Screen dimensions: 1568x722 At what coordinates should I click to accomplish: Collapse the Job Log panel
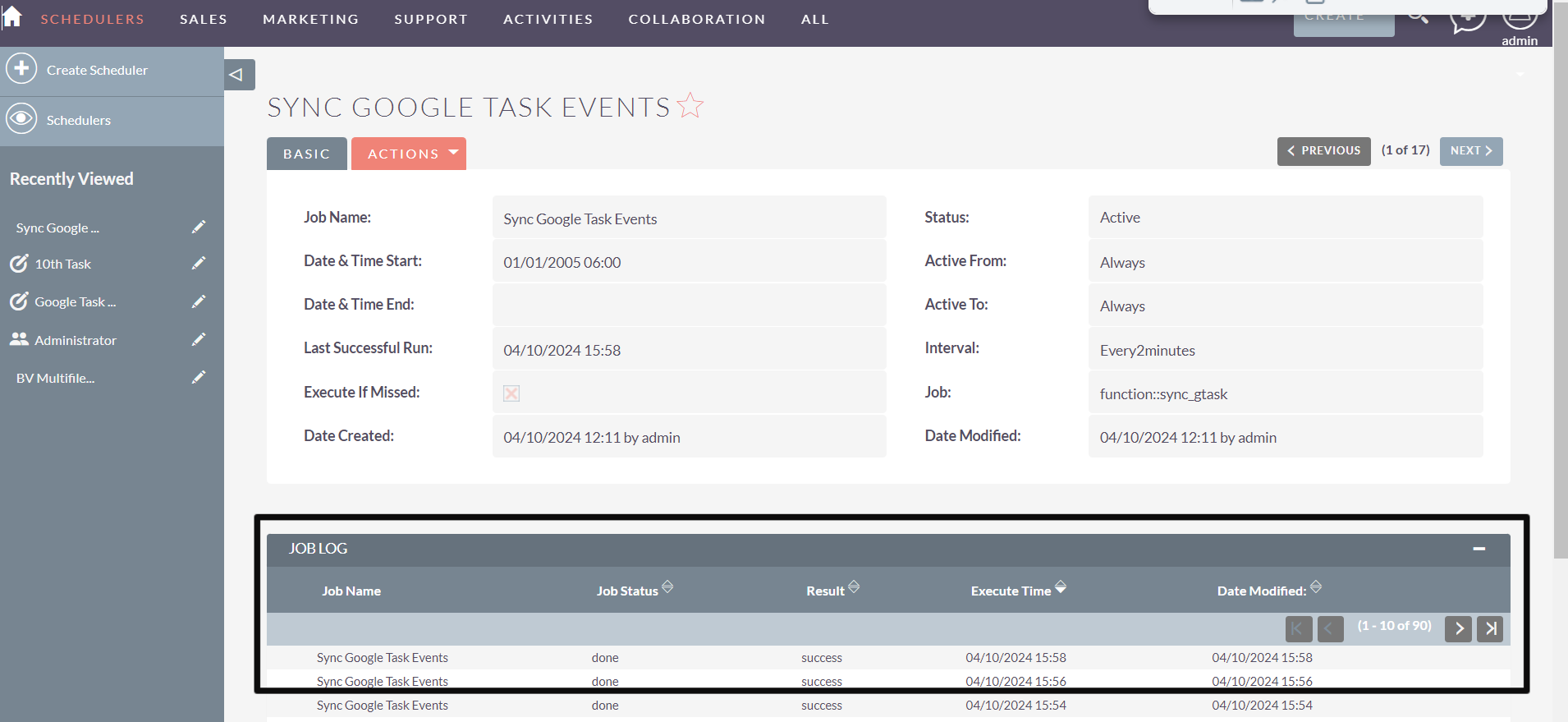point(1479,549)
